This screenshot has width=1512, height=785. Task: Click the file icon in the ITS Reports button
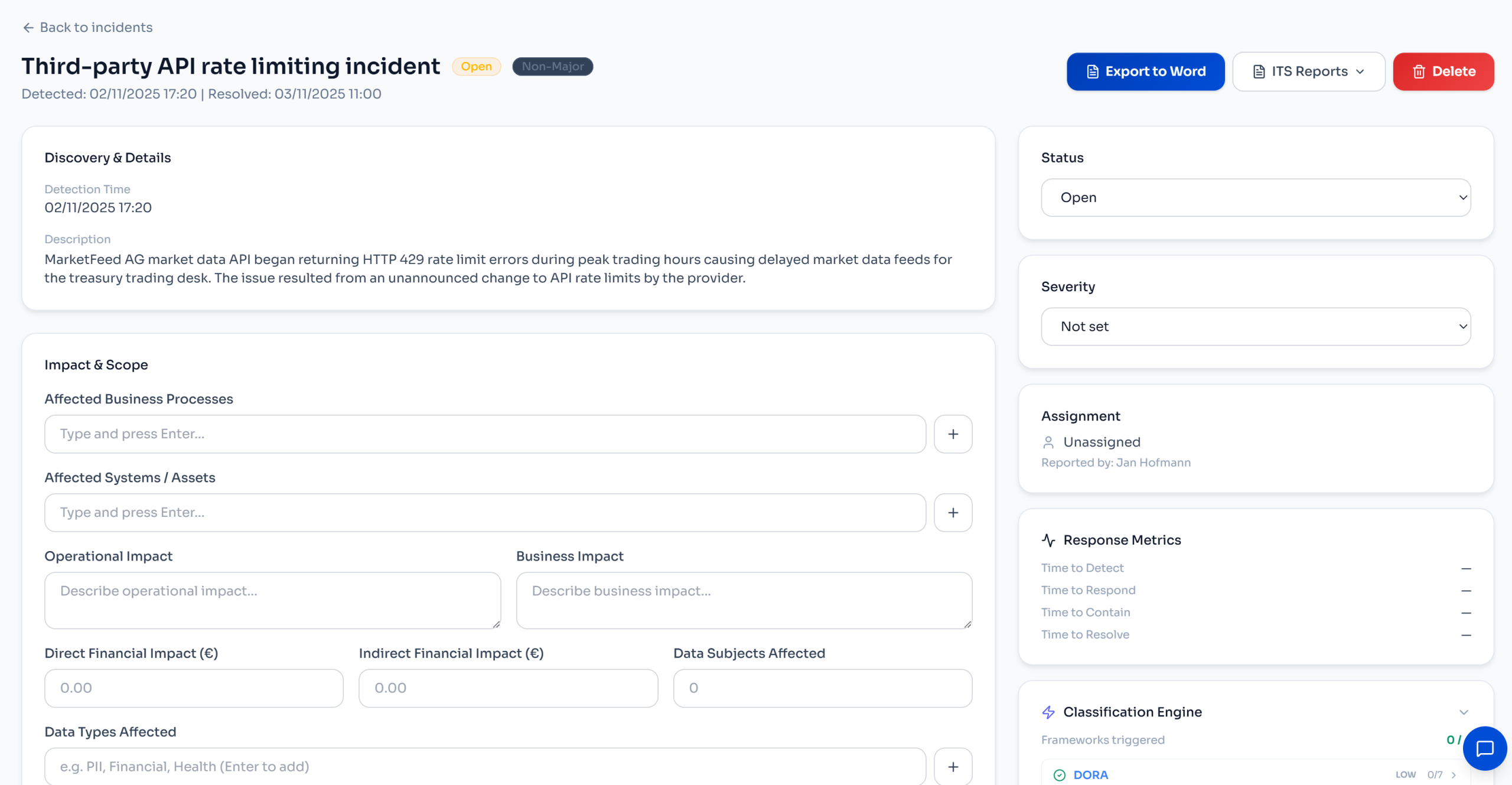pyautogui.click(x=1259, y=71)
